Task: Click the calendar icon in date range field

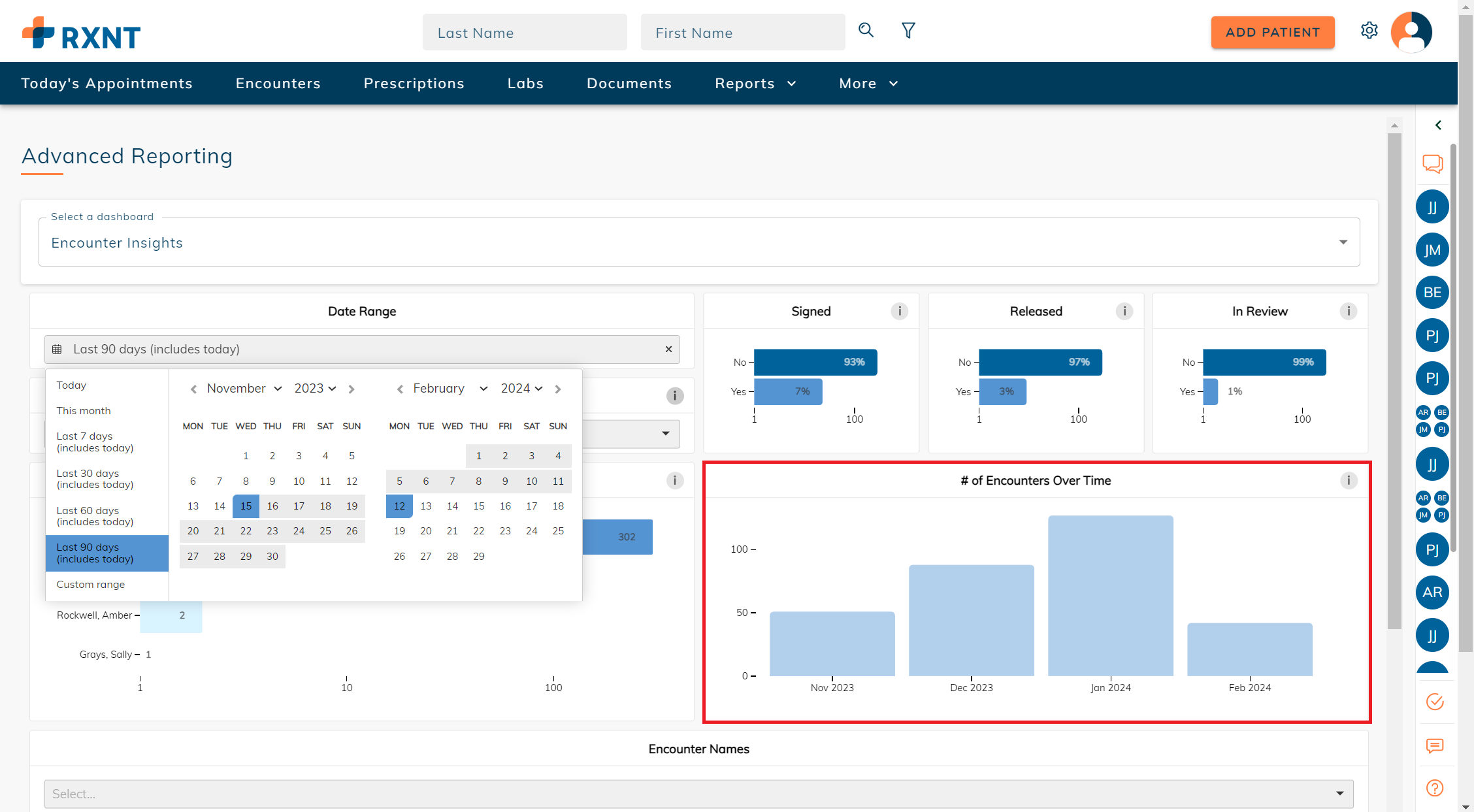Action: 57,349
